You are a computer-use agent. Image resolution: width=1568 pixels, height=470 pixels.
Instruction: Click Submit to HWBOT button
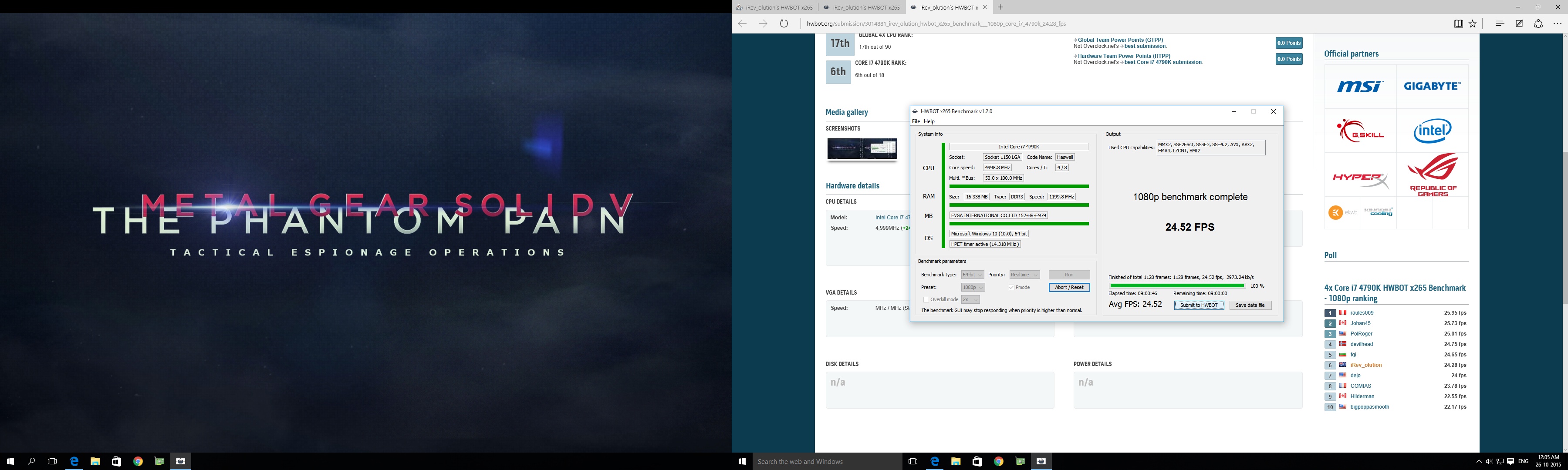(x=1199, y=305)
